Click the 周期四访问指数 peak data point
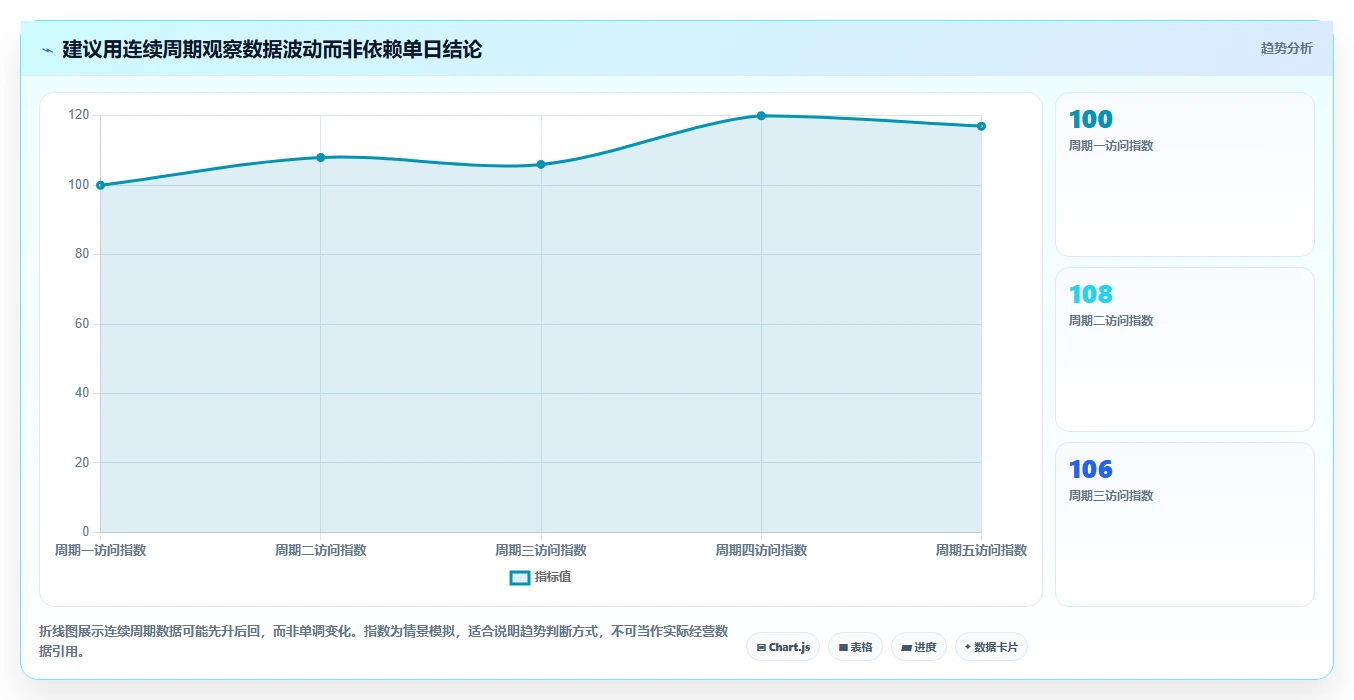The width and height of the screenshot is (1354, 700). [x=761, y=116]
